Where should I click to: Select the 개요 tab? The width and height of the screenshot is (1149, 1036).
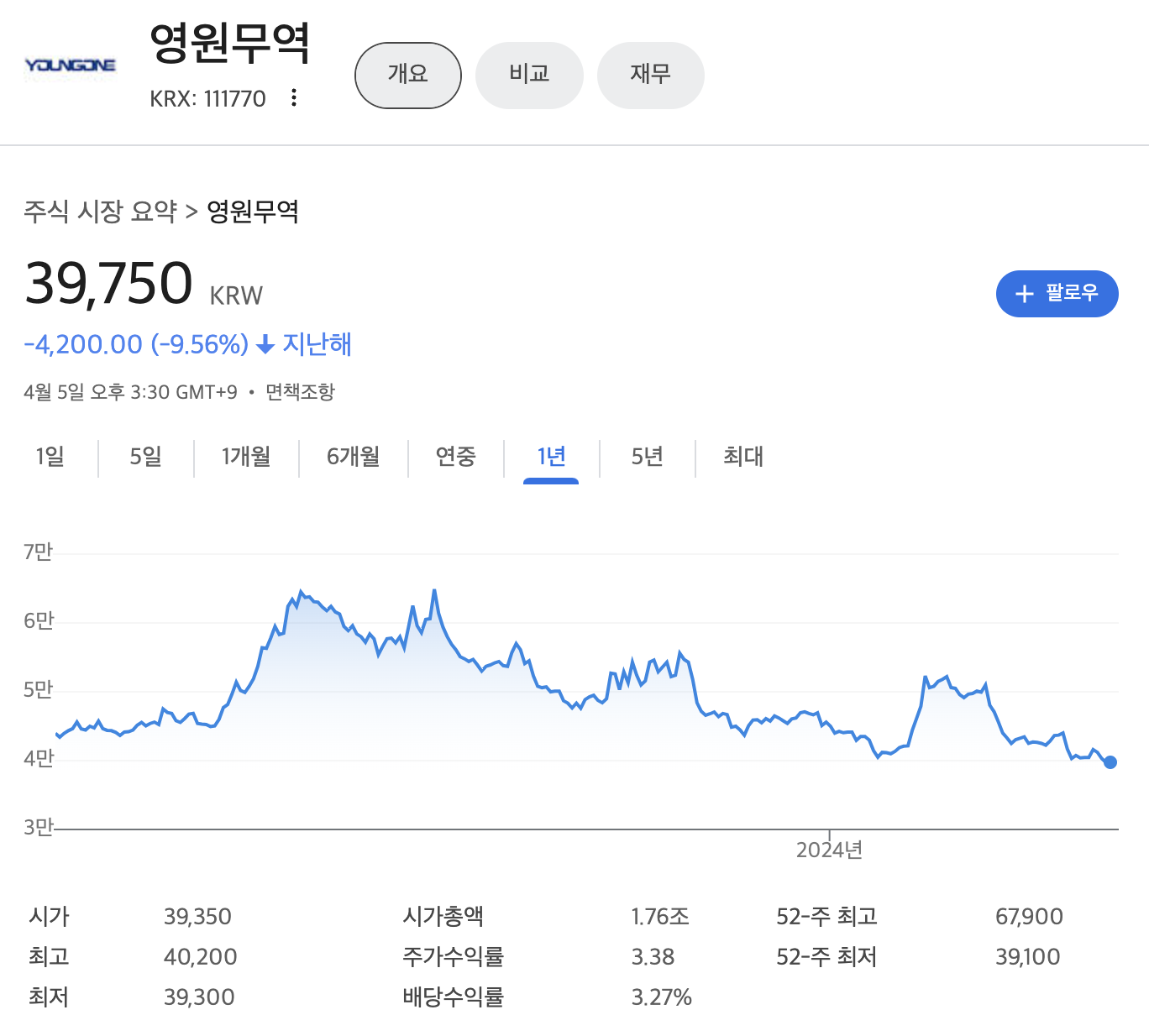408,76
